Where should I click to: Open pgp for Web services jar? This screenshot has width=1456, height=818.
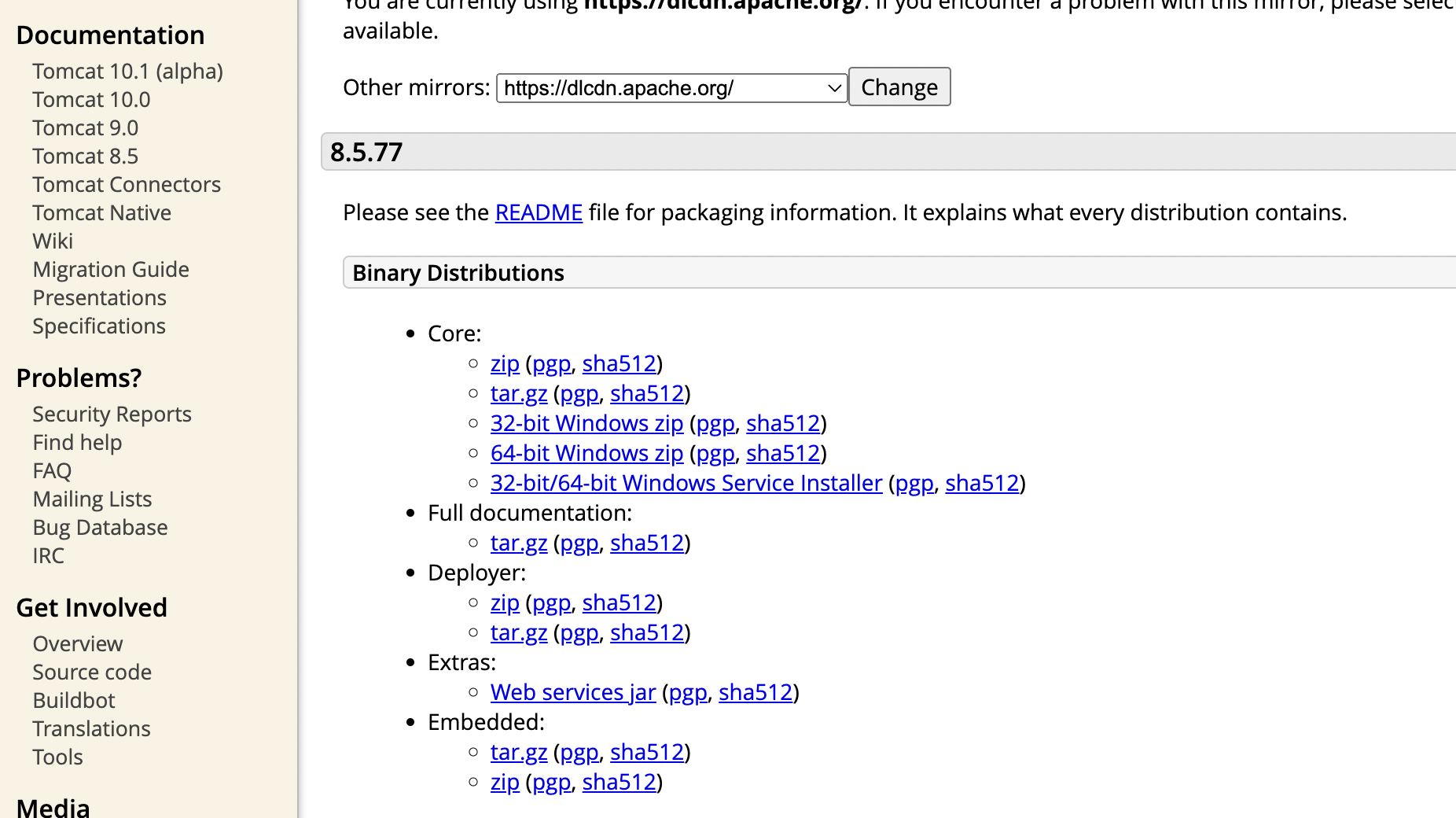click(x=688, y=692)
